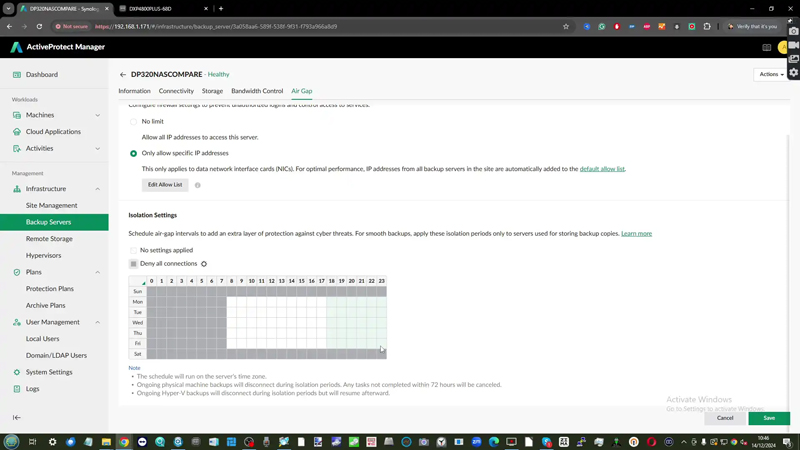Click info icon next to Edit Allow List
The image size is (800, 450).
pos(197,185)
